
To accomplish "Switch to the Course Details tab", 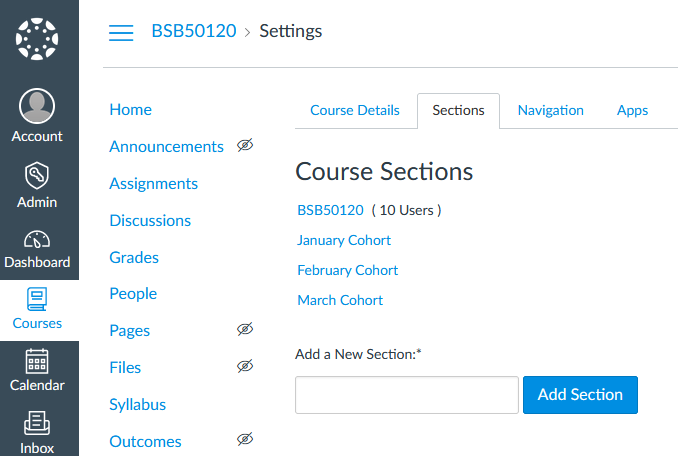I will tap(355, 111).
